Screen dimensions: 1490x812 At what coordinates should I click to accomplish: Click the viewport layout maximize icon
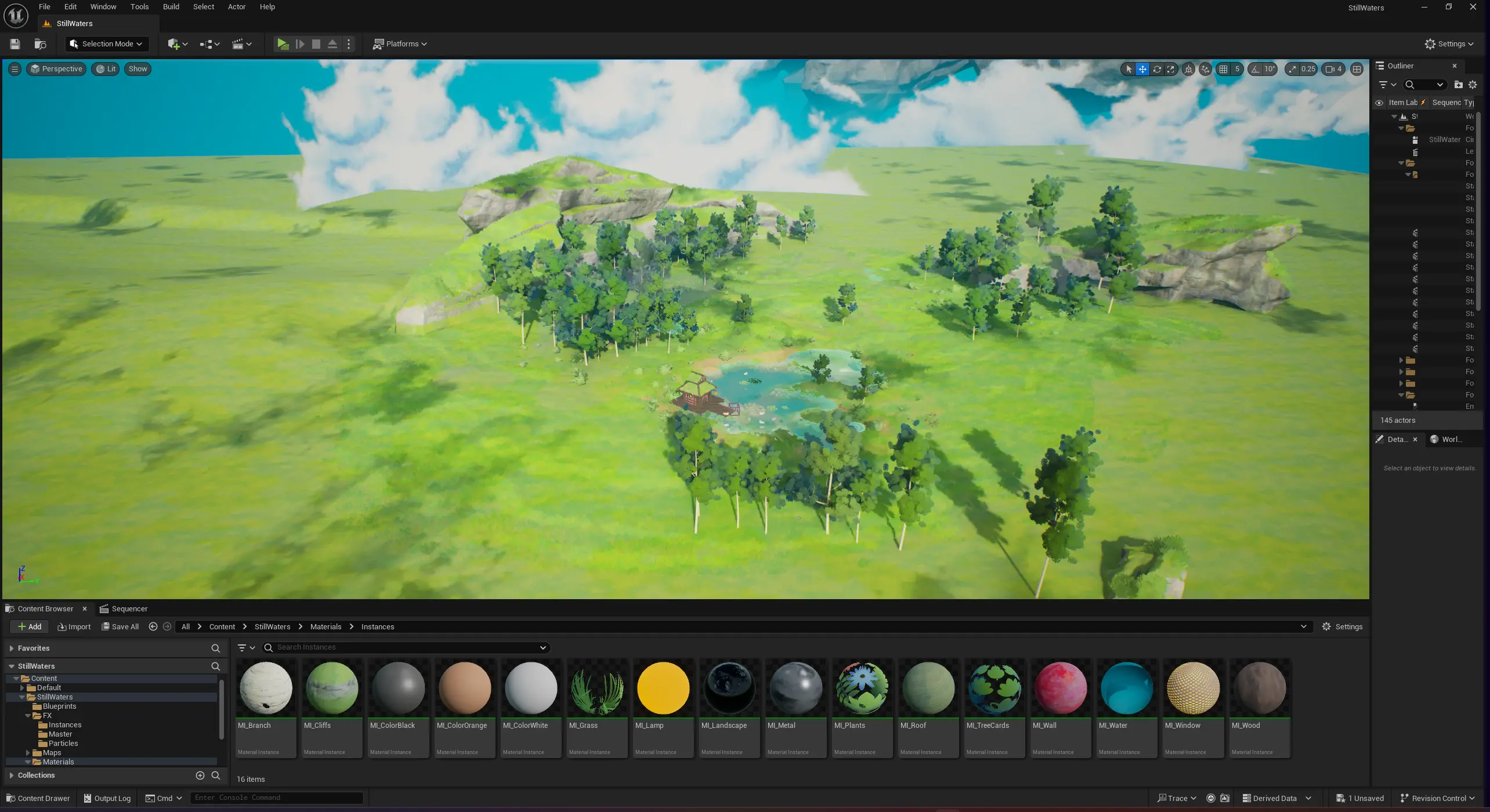(x=1357, y=69)
